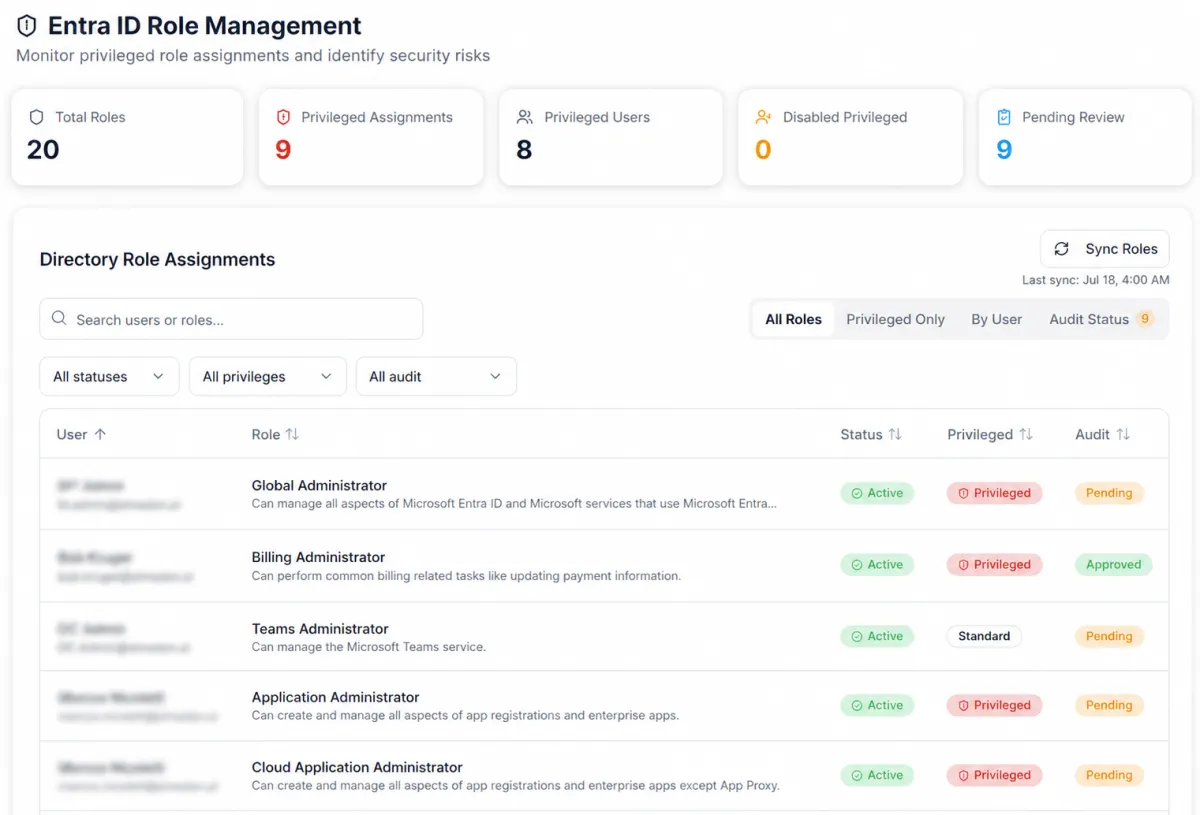Click Pending badge in Teams Administrator row

1109,636
